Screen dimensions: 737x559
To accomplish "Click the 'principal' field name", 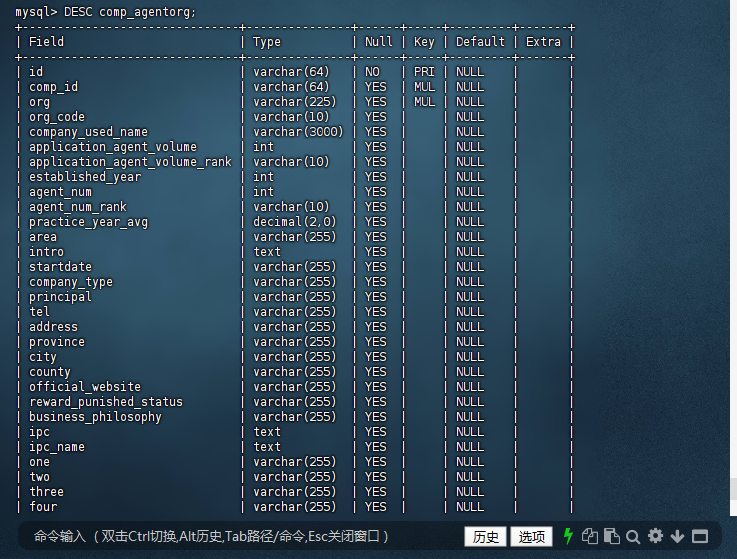I will (60, 297).
